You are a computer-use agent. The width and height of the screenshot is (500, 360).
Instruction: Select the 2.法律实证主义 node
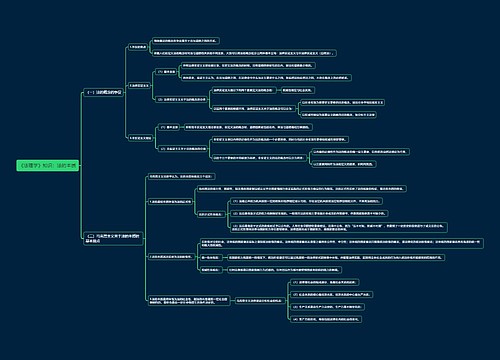click(x=139, y=86)
